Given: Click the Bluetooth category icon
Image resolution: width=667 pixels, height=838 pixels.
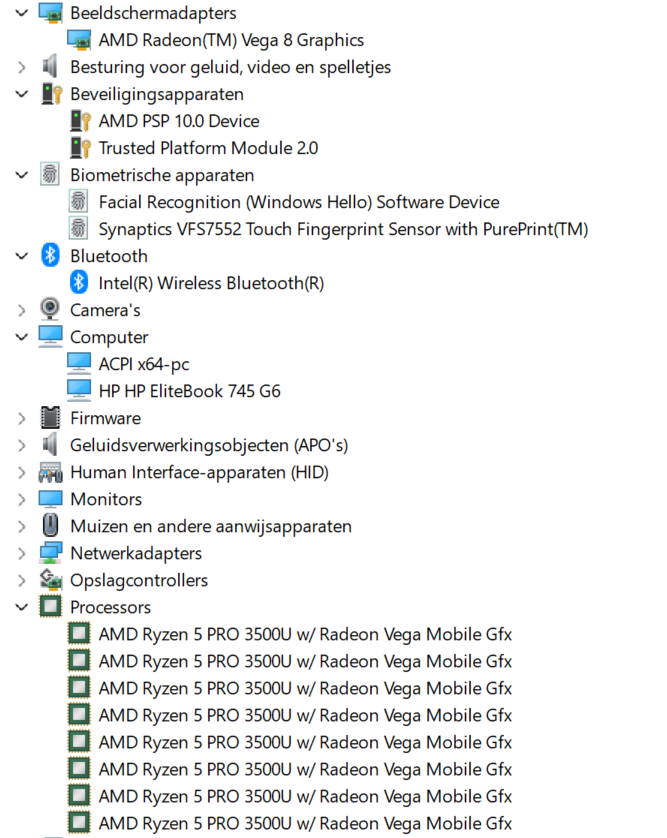Looking at the screenshot, I should pyautogui.click(x=50, y=256).
